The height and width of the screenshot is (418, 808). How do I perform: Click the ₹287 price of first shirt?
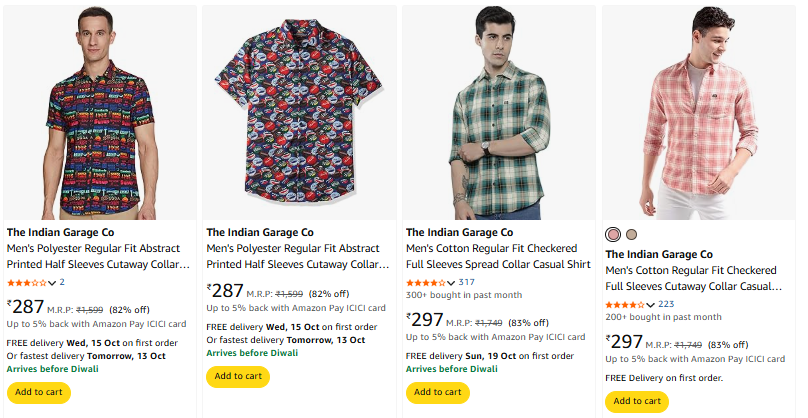(x=27, y=307)
